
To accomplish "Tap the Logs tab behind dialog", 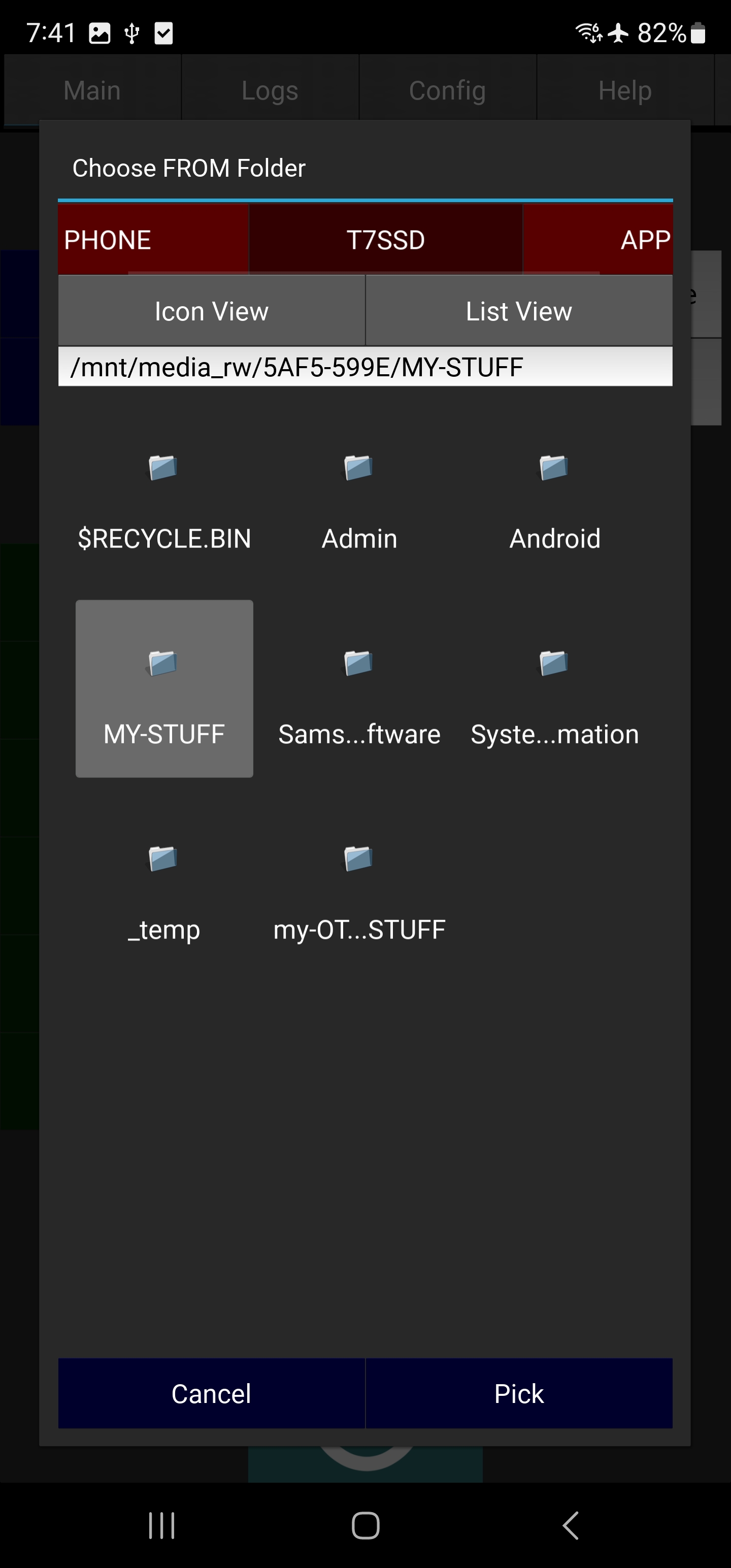I will coord(270,90).
